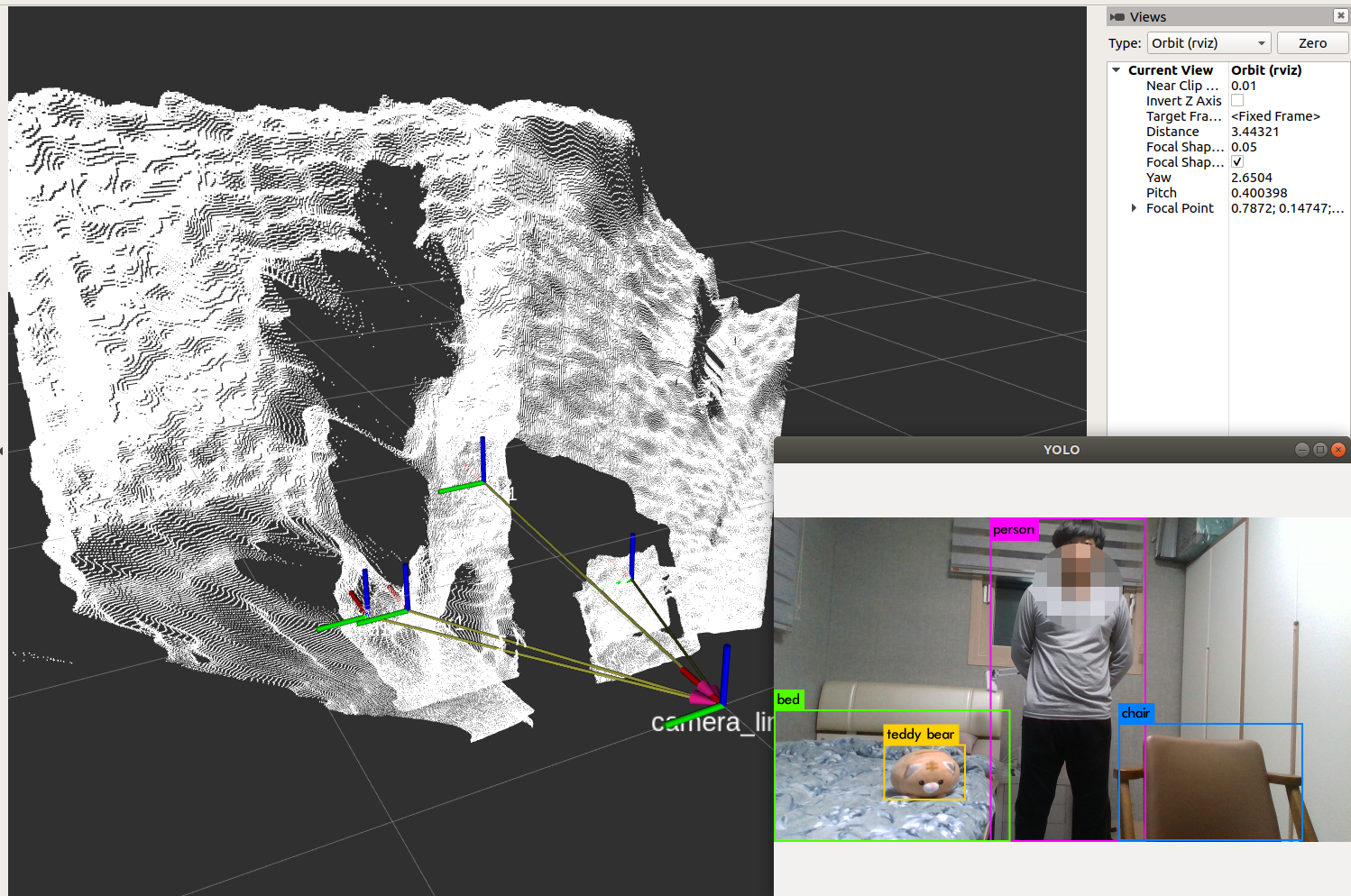The image size is (1351, 896).
Task: Toggle the Invert Z Axis checkbox
Action: [1237, 101]
